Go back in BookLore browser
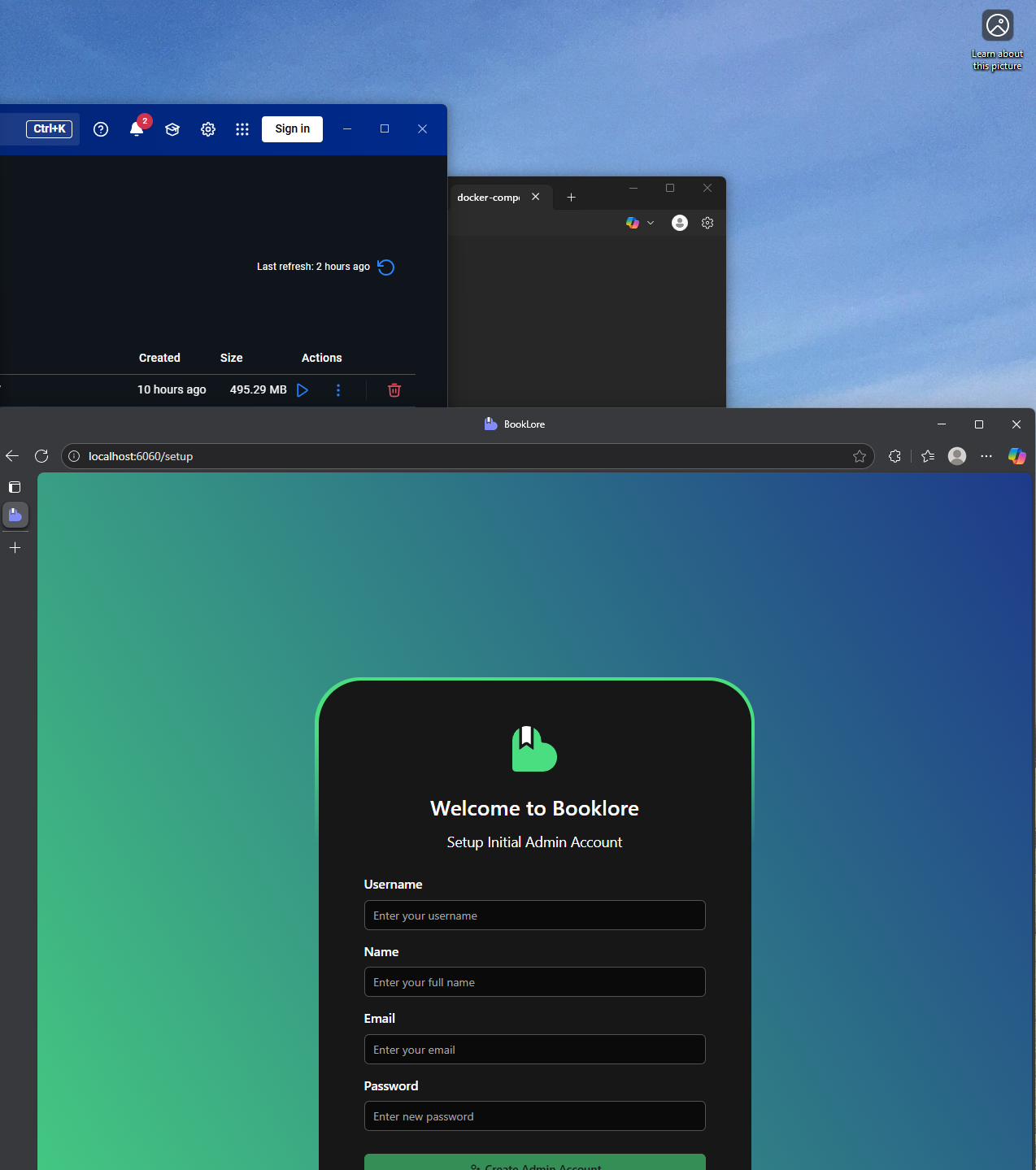The image size is (1036, 1170). point(11,456)
